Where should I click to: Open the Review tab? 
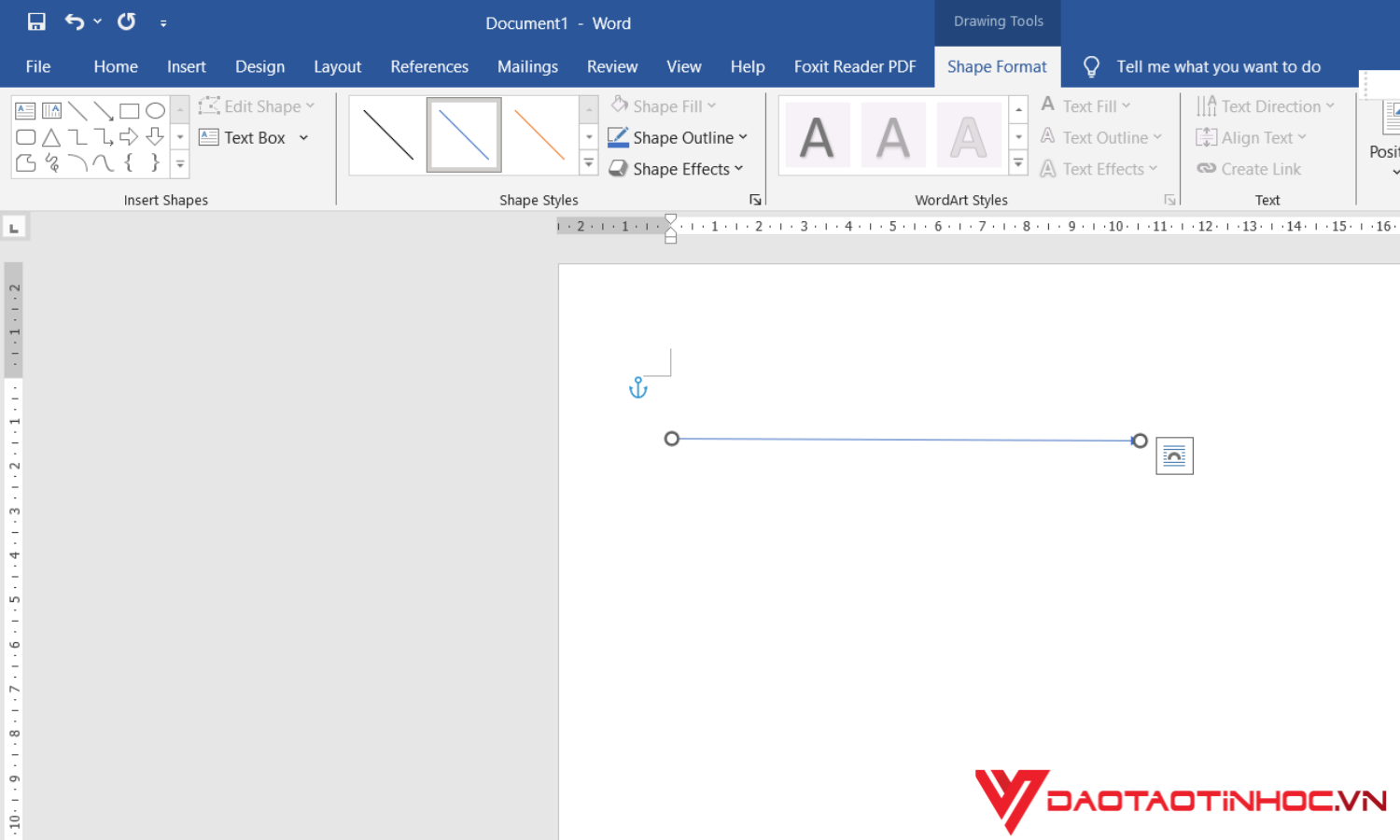click(x=612, y=66)
